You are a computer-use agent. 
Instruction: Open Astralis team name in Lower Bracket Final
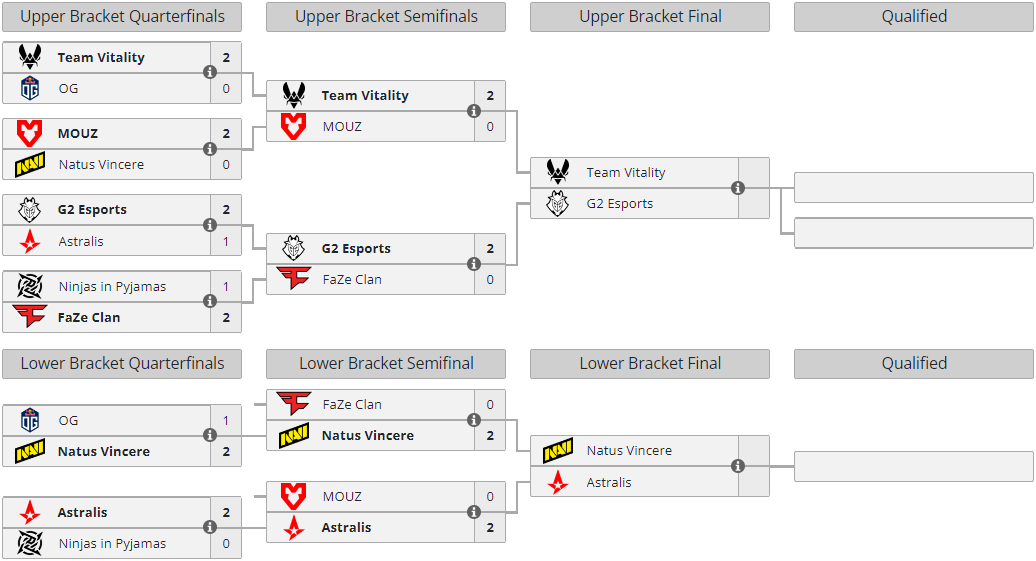pyautogui.click(x=609, y=482)
